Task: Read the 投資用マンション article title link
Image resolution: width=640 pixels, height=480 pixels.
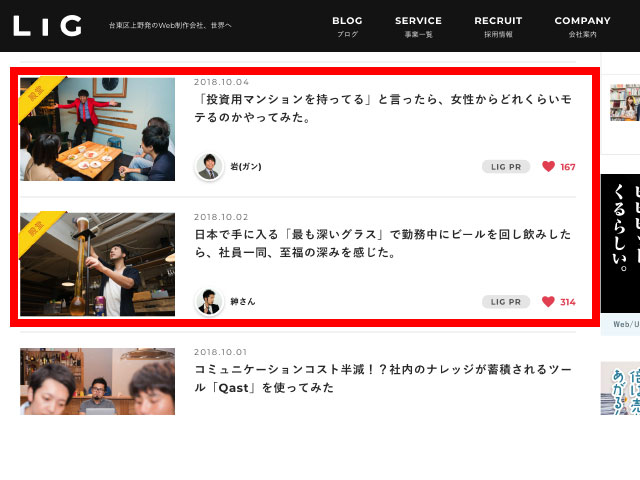Action: 383,108
